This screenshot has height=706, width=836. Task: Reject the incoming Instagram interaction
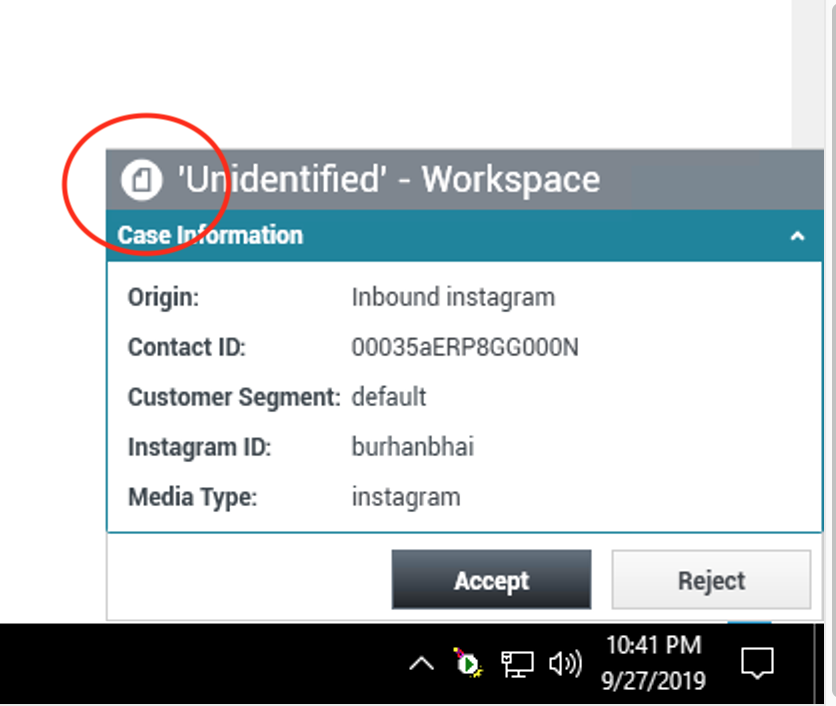(711, 580)
